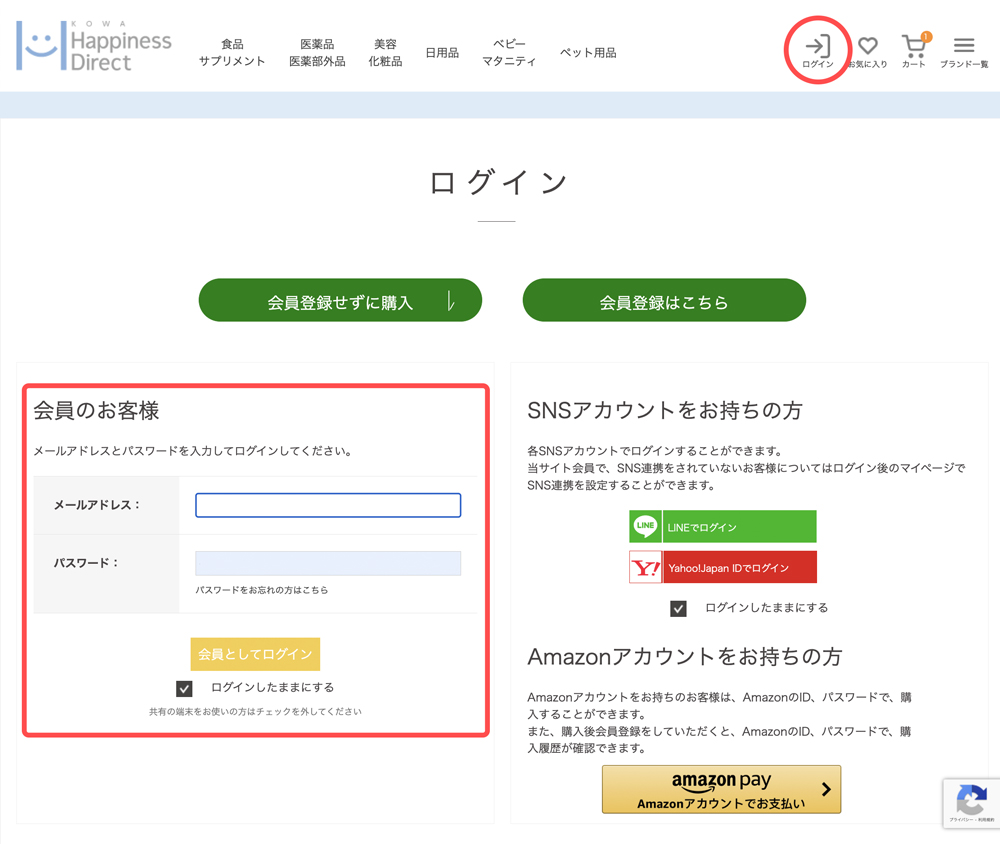This screenshot has height=844, width=1000.
Task: Click the green LINE logo icon
Action: [645, 526]
